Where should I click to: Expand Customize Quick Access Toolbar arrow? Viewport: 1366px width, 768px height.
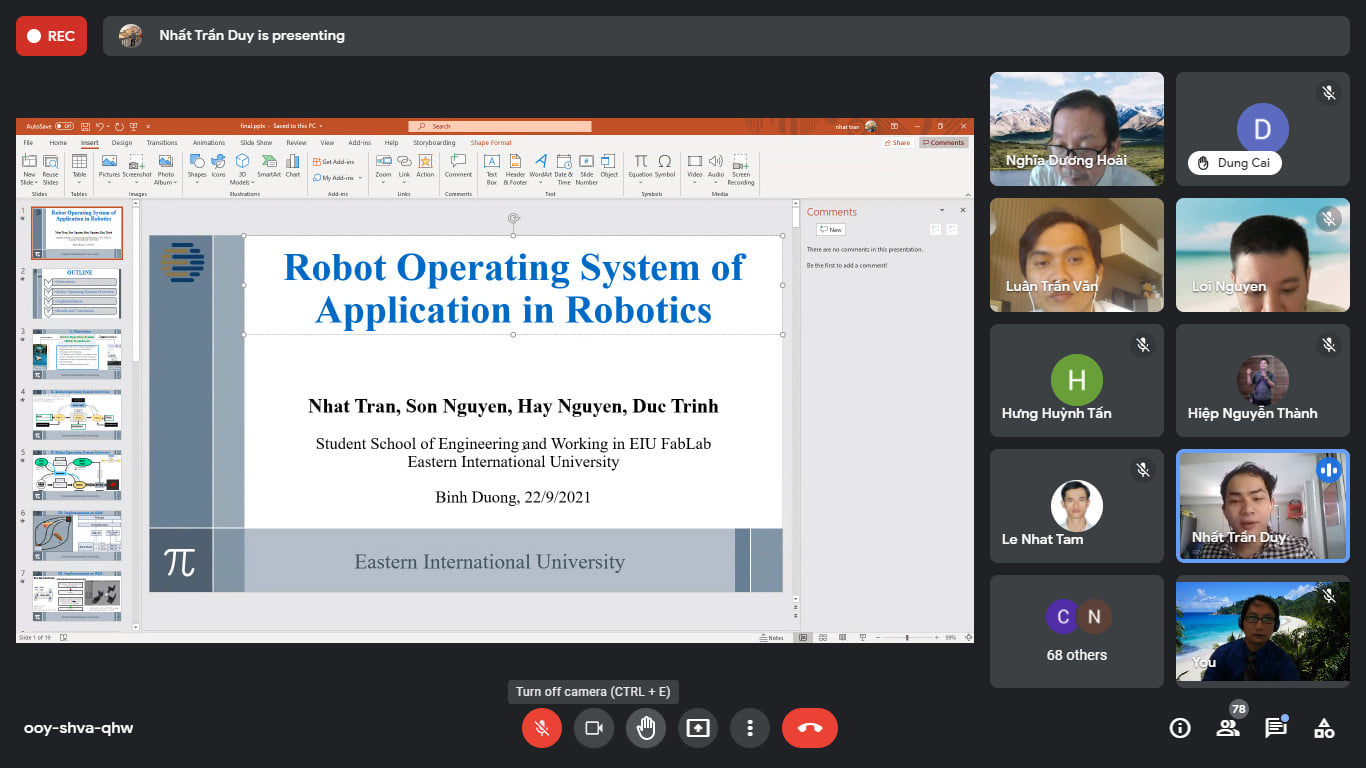coord(148,126)
